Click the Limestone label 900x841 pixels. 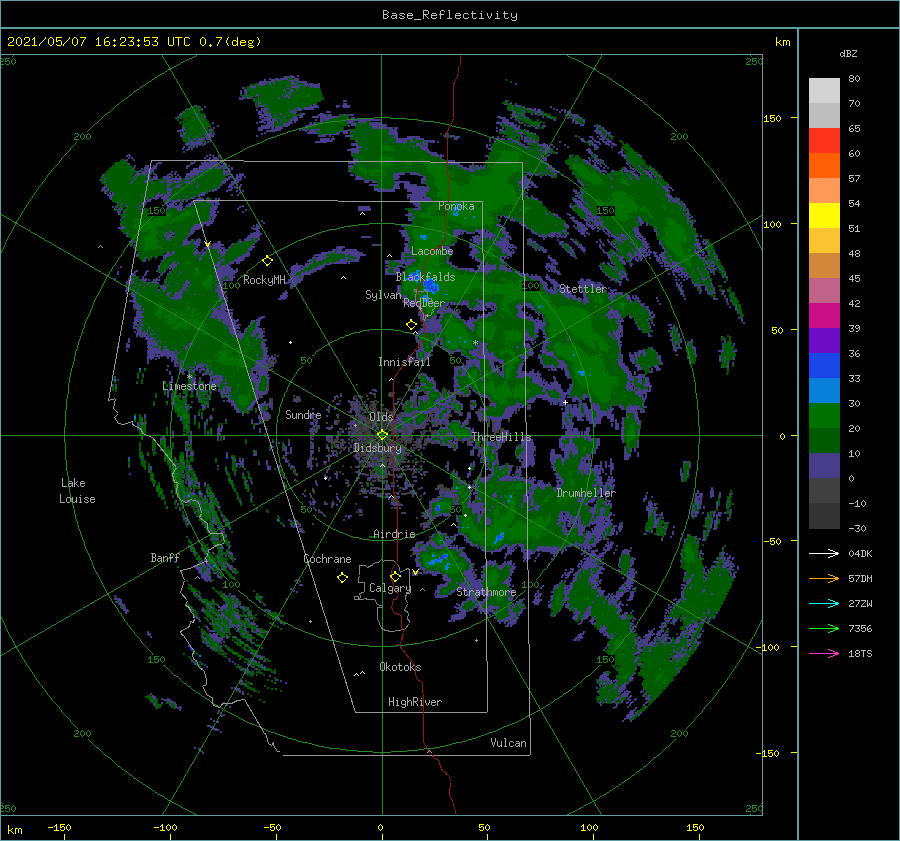point(189,386)
